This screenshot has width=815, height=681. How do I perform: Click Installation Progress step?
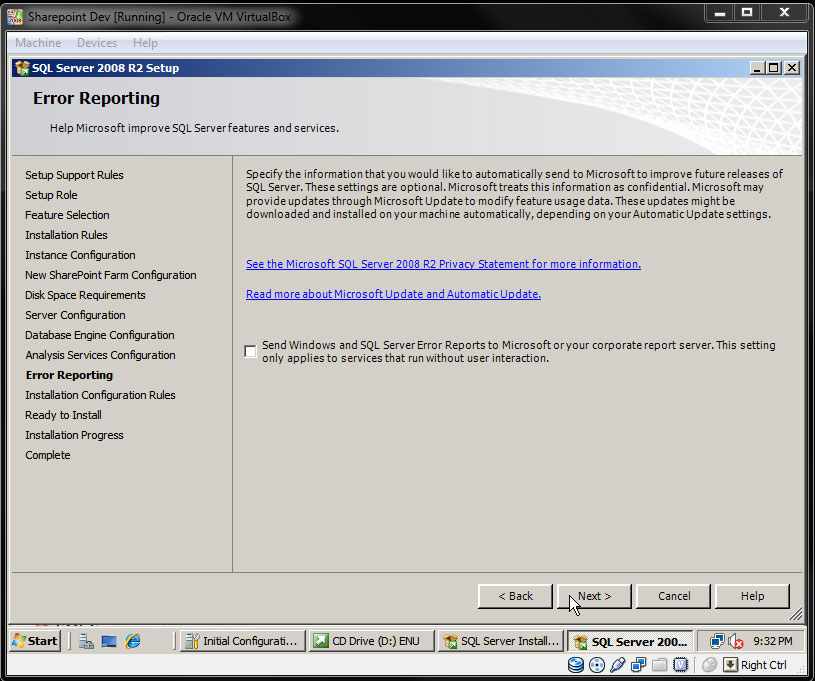[x=74, y=435]
